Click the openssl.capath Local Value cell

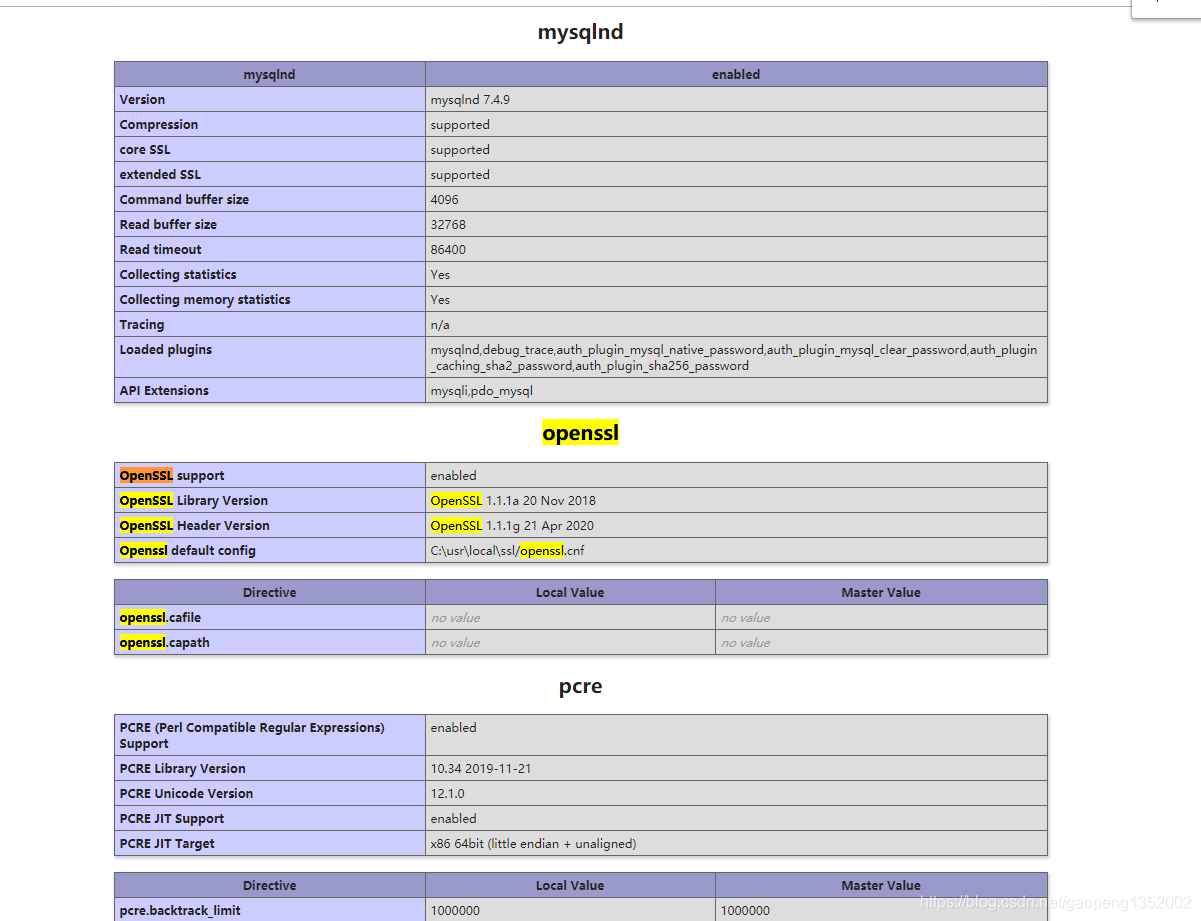click(x=569, y=642)
